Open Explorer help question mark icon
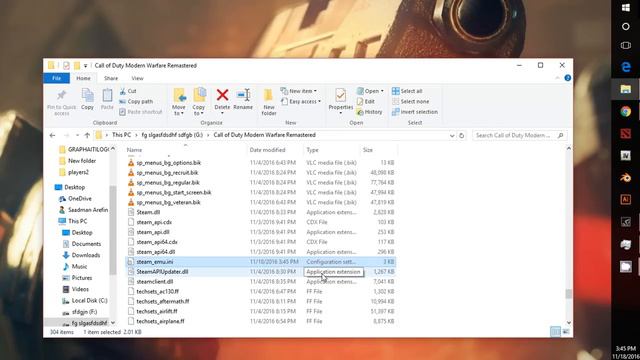Image resolution: width=640 pixels, height=360 pixels. pos(567,78)
